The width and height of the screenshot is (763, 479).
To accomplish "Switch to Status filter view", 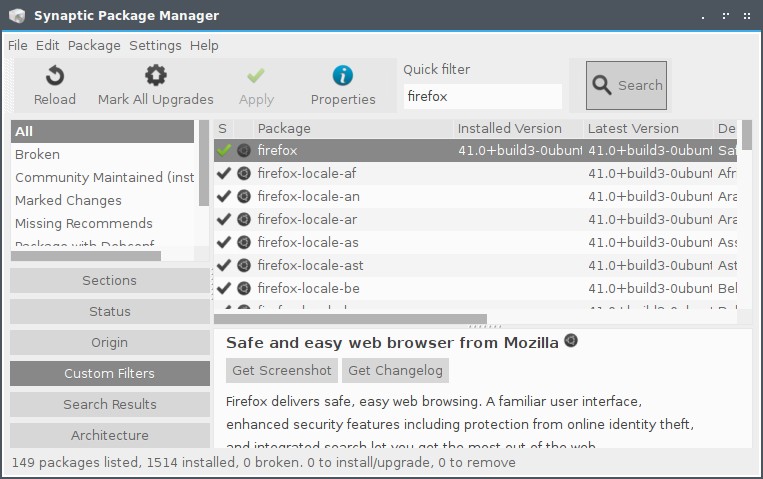I will (109, 312).
